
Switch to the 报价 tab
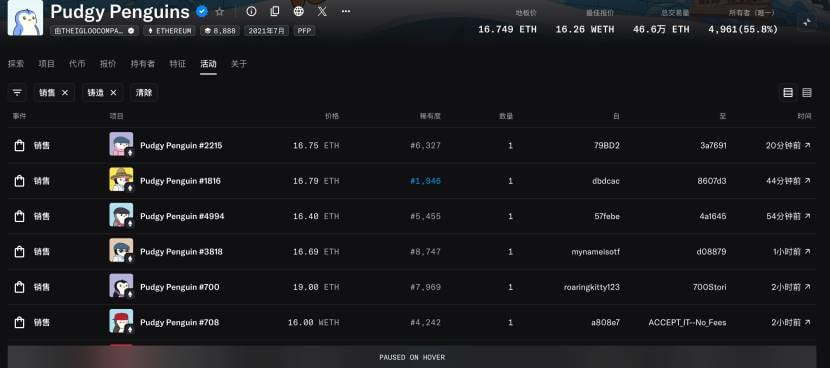tap(108, 64)
